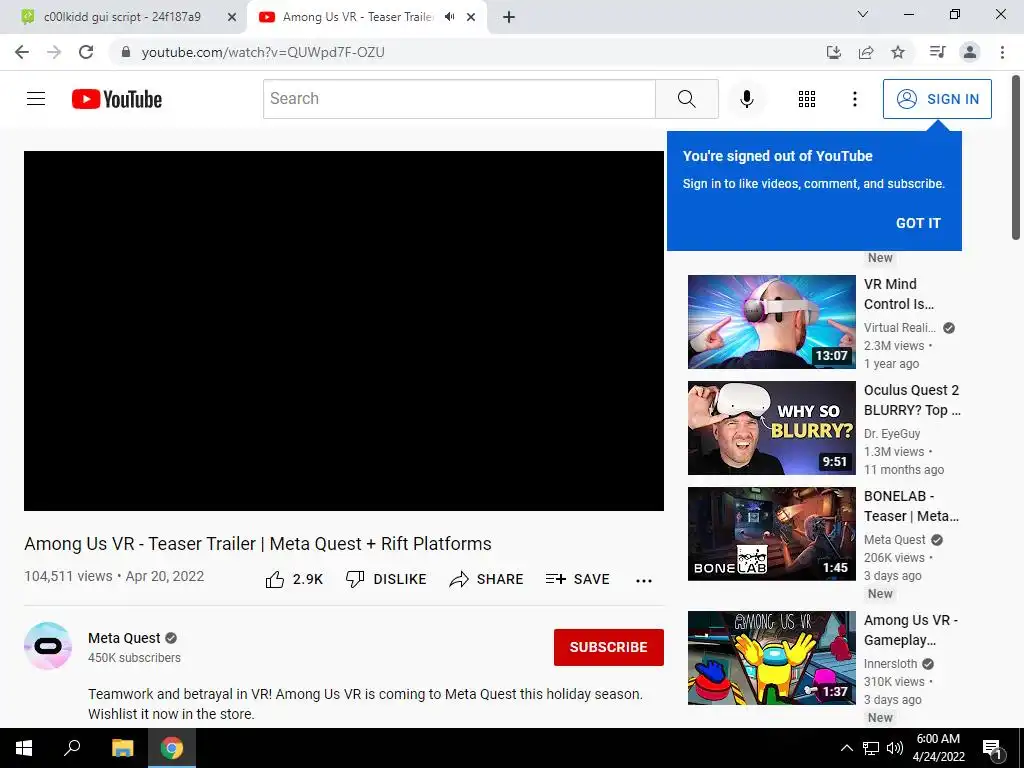Bookmark this page with star icon
This screenshot has height=768, width=1024.
point(898,52)
